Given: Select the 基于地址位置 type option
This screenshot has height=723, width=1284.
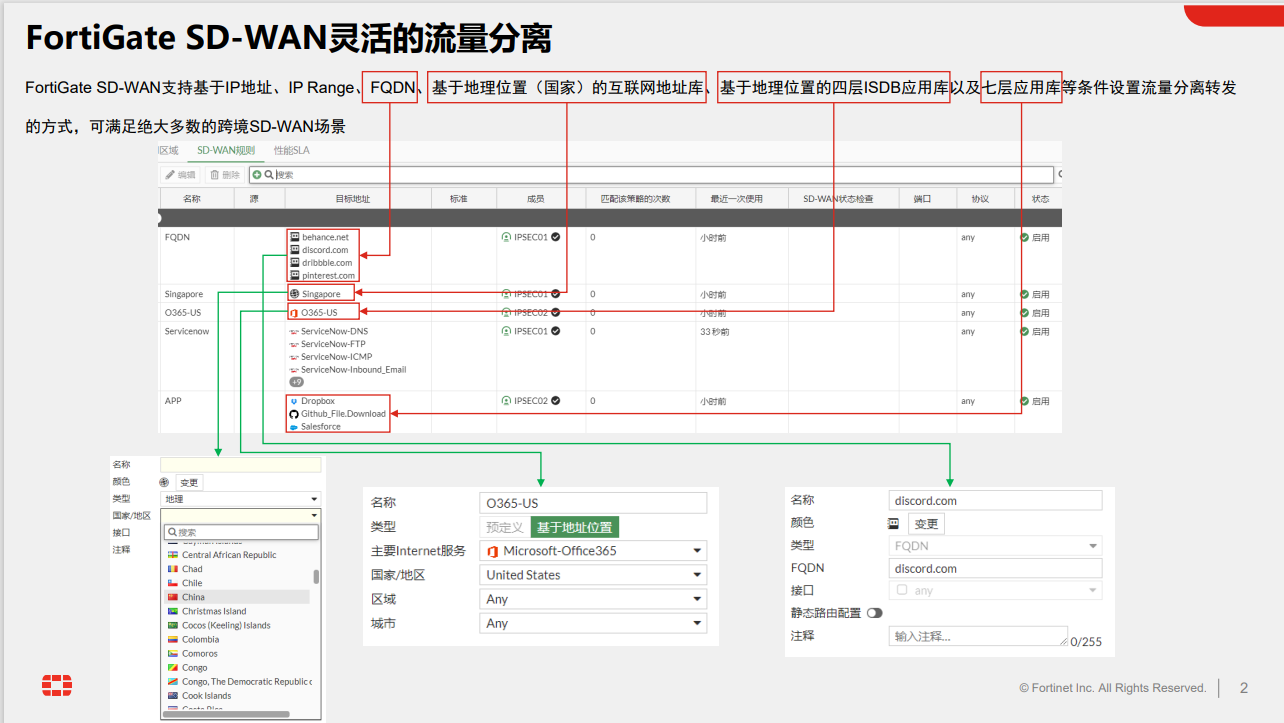Looking at the screenshot, I should [575, 527].
